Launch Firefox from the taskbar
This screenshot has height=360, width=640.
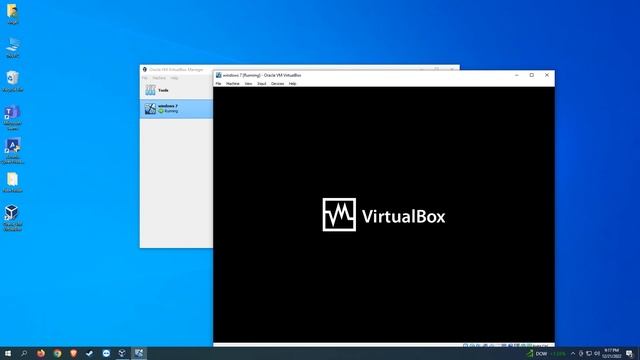41,353
